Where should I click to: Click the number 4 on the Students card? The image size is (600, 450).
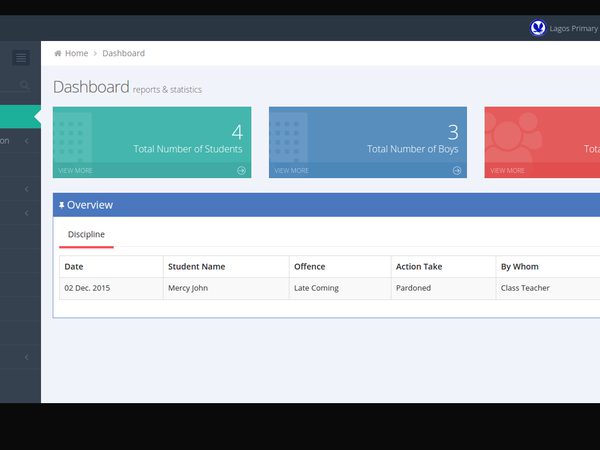click(237, 132)
